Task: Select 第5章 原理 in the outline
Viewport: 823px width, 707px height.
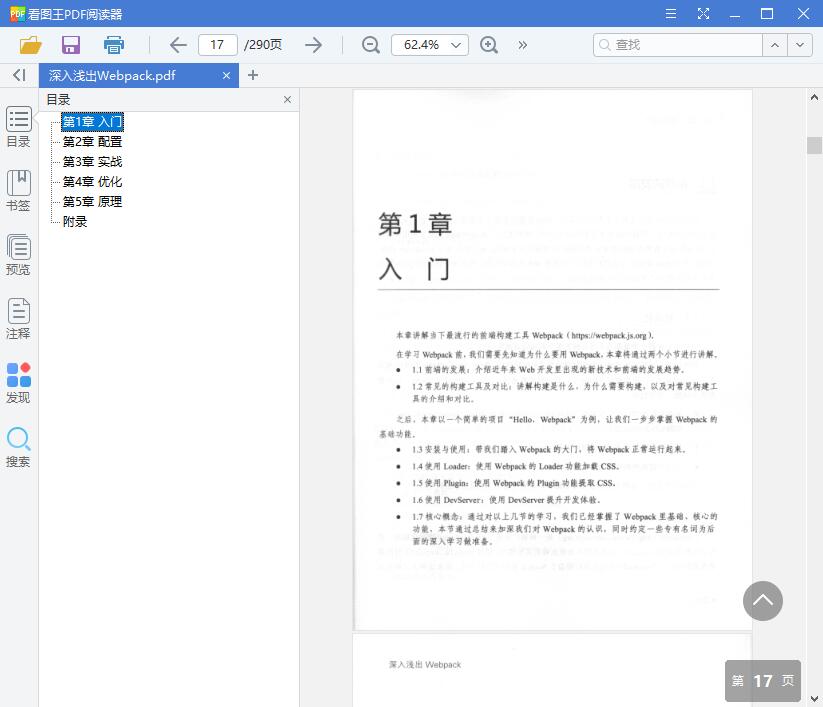Action: point(92,202)
